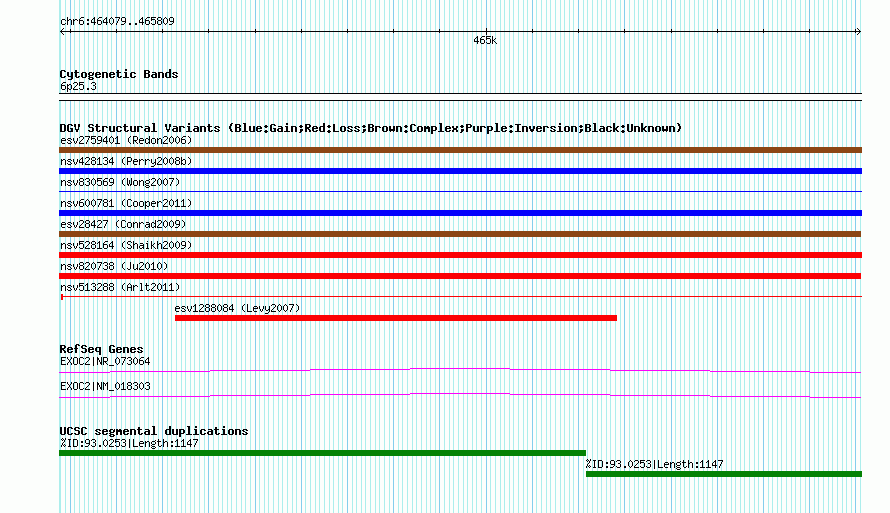
Task: Click the right green segmental duplication bar
Action: (724, 474)
